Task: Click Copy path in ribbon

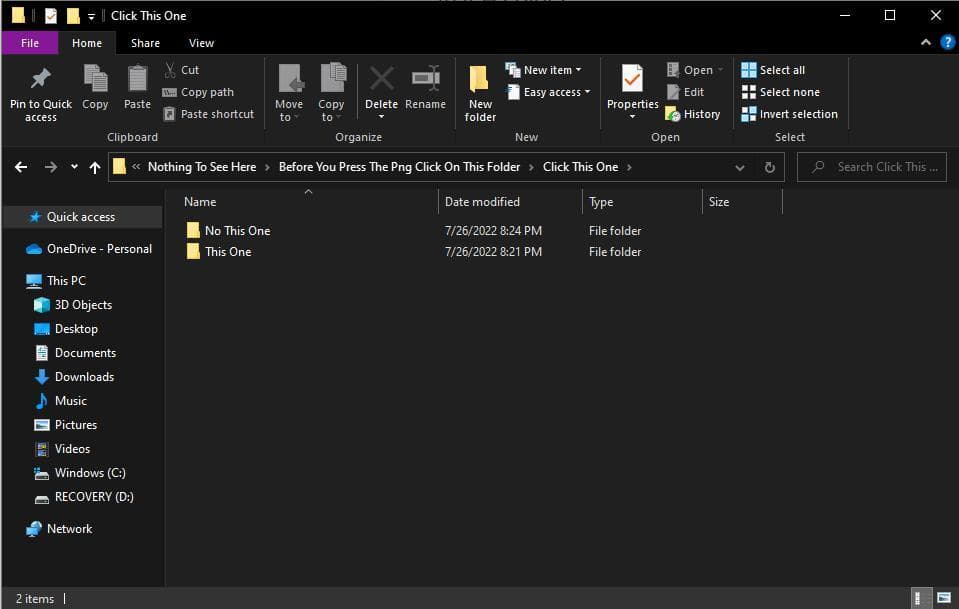Action: [198, 92]
